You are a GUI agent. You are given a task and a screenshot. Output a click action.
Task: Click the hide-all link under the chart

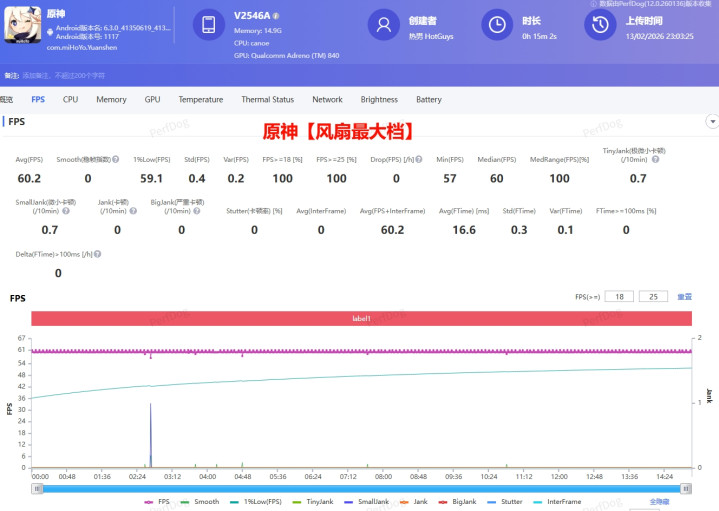pyautogui.click(x=660, y=501)
